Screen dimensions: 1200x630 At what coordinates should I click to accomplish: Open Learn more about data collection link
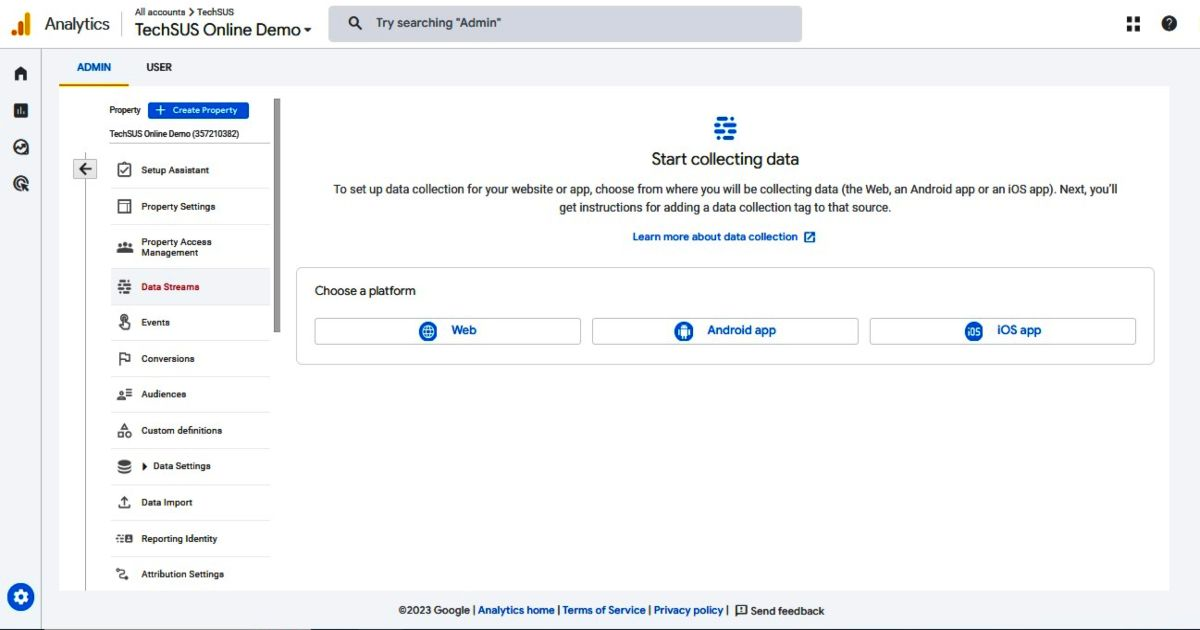[x=715, y=237]
